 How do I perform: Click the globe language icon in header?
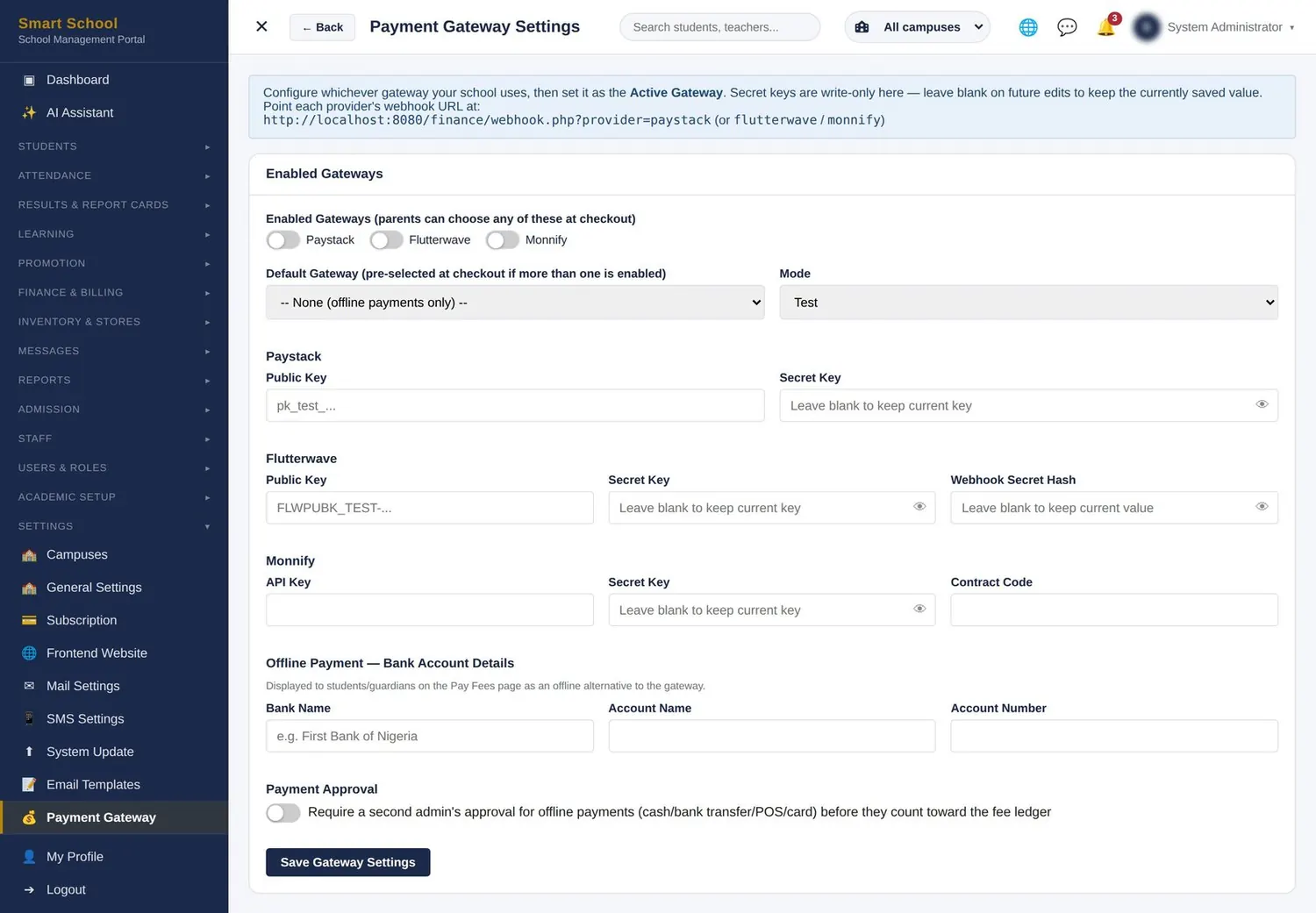coord(1028,27)
